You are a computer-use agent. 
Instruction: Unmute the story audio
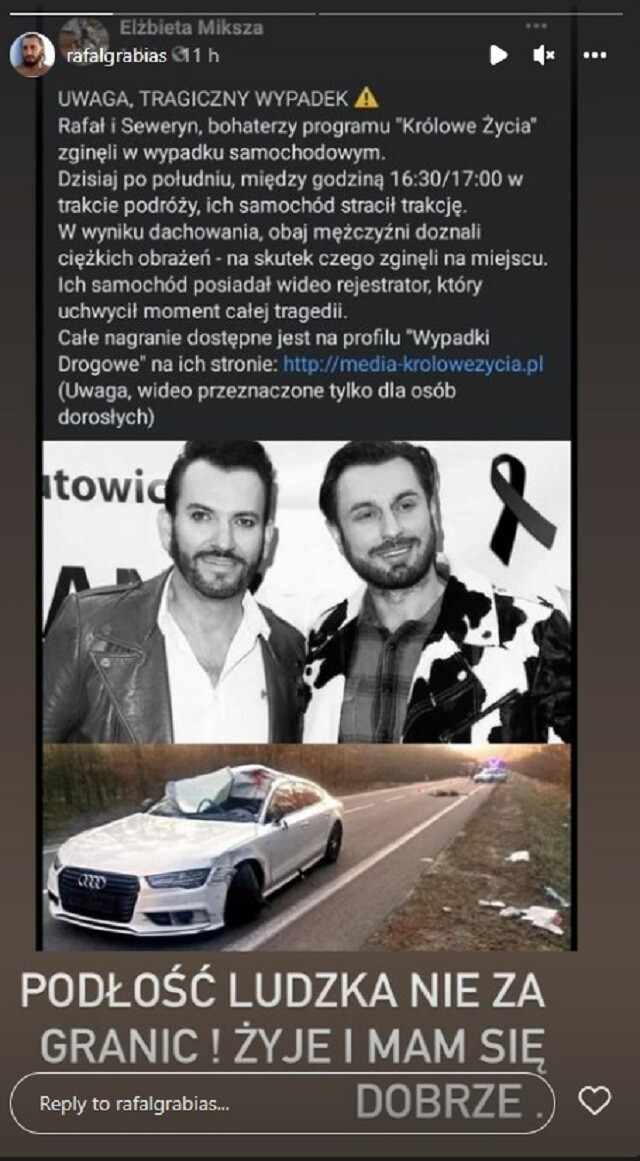(x=544, y=55)
